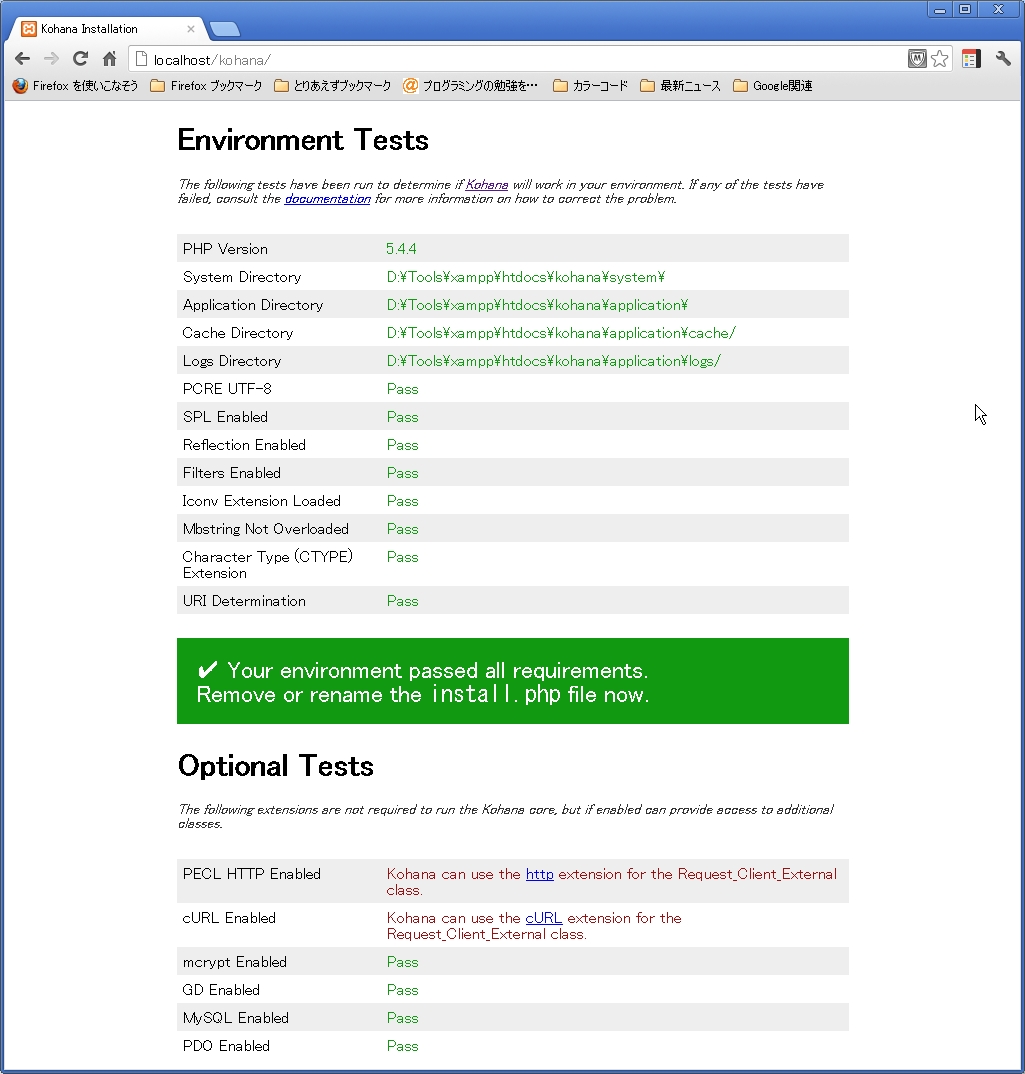Click the @ icon on the bookmarks bar

(x=410, y=86)
